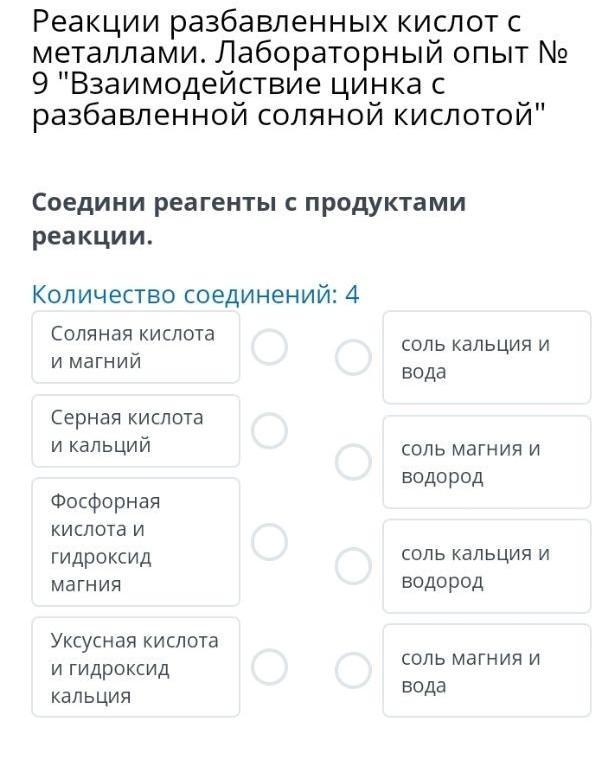Click the 'Соляная кислота и магний' reagent card

pos(135,348)
